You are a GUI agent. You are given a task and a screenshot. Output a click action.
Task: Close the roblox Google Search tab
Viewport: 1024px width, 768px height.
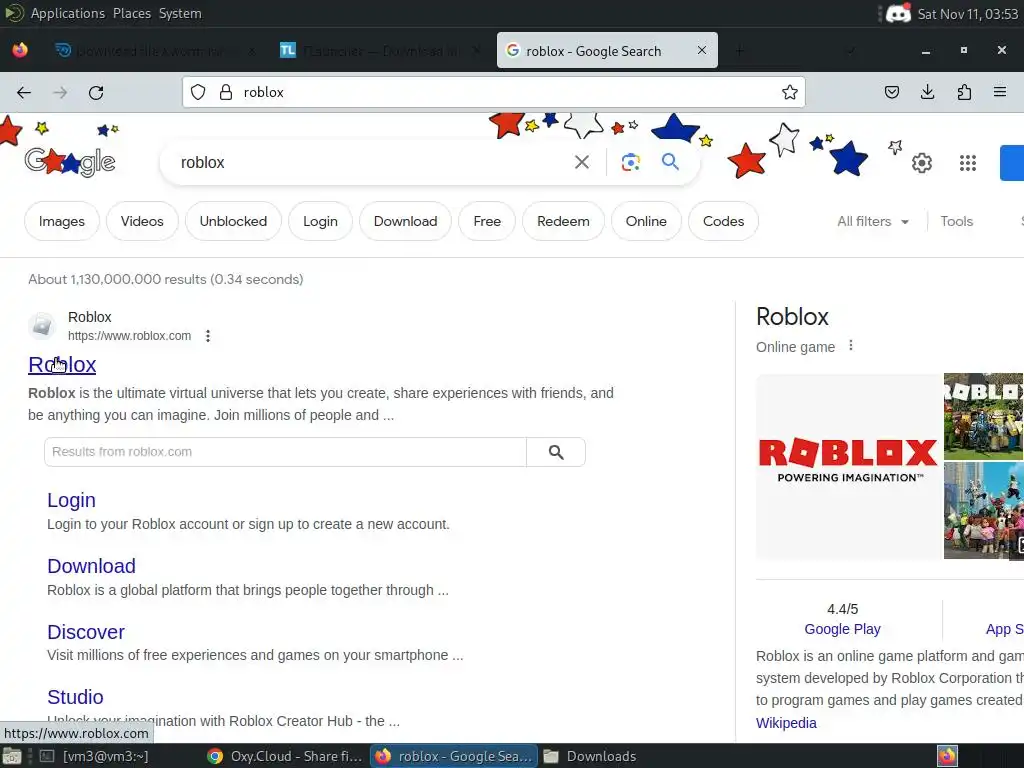click(701, 50)
